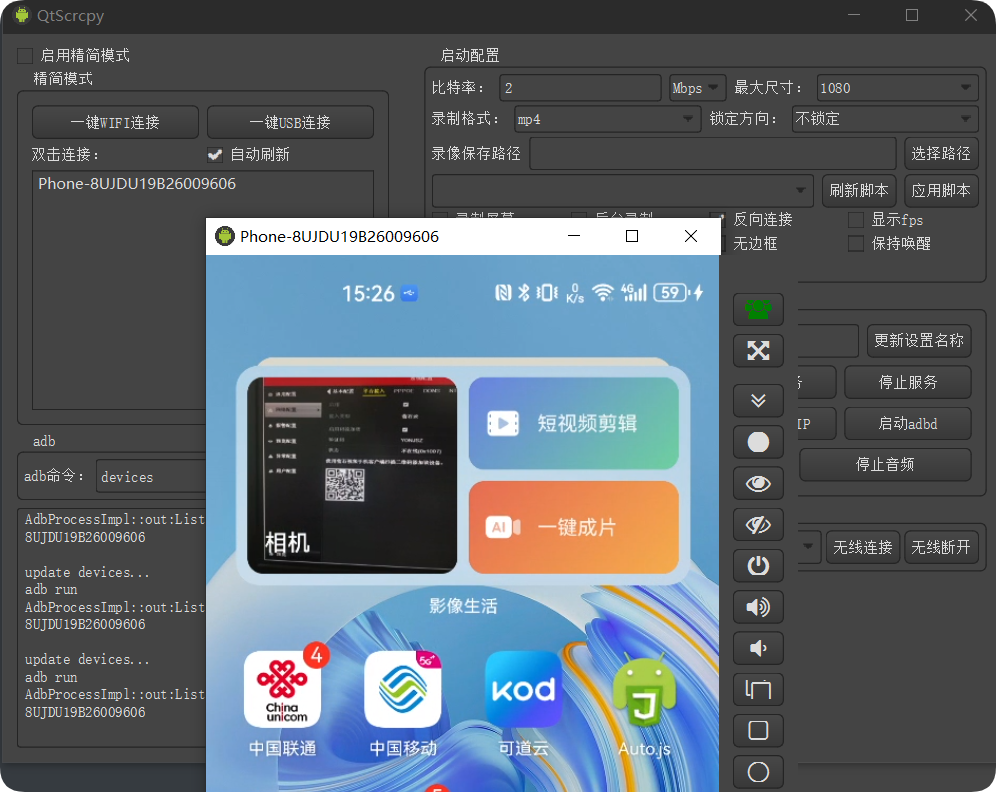Turn phone screen on with the eye icon

click(x=758, y=483)
